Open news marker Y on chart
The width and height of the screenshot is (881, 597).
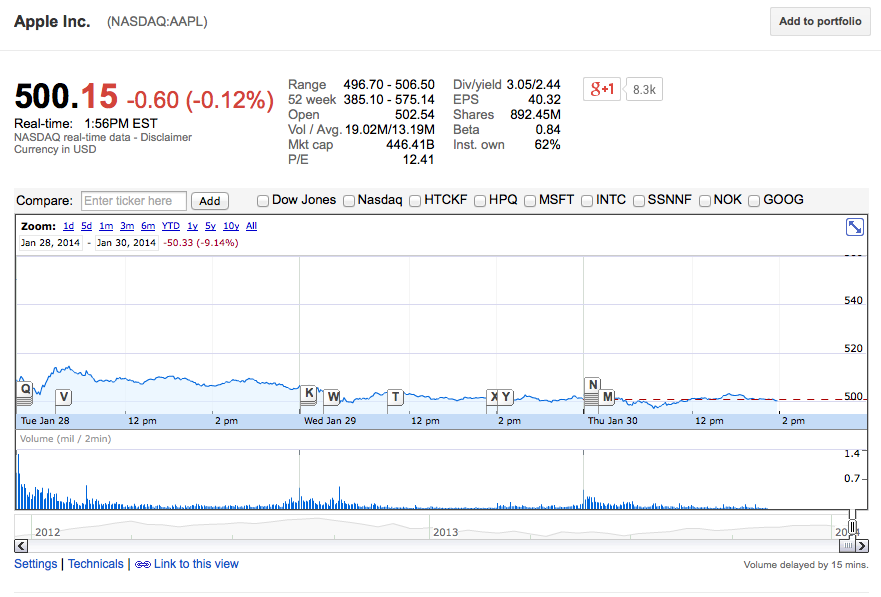click(506, 397)
